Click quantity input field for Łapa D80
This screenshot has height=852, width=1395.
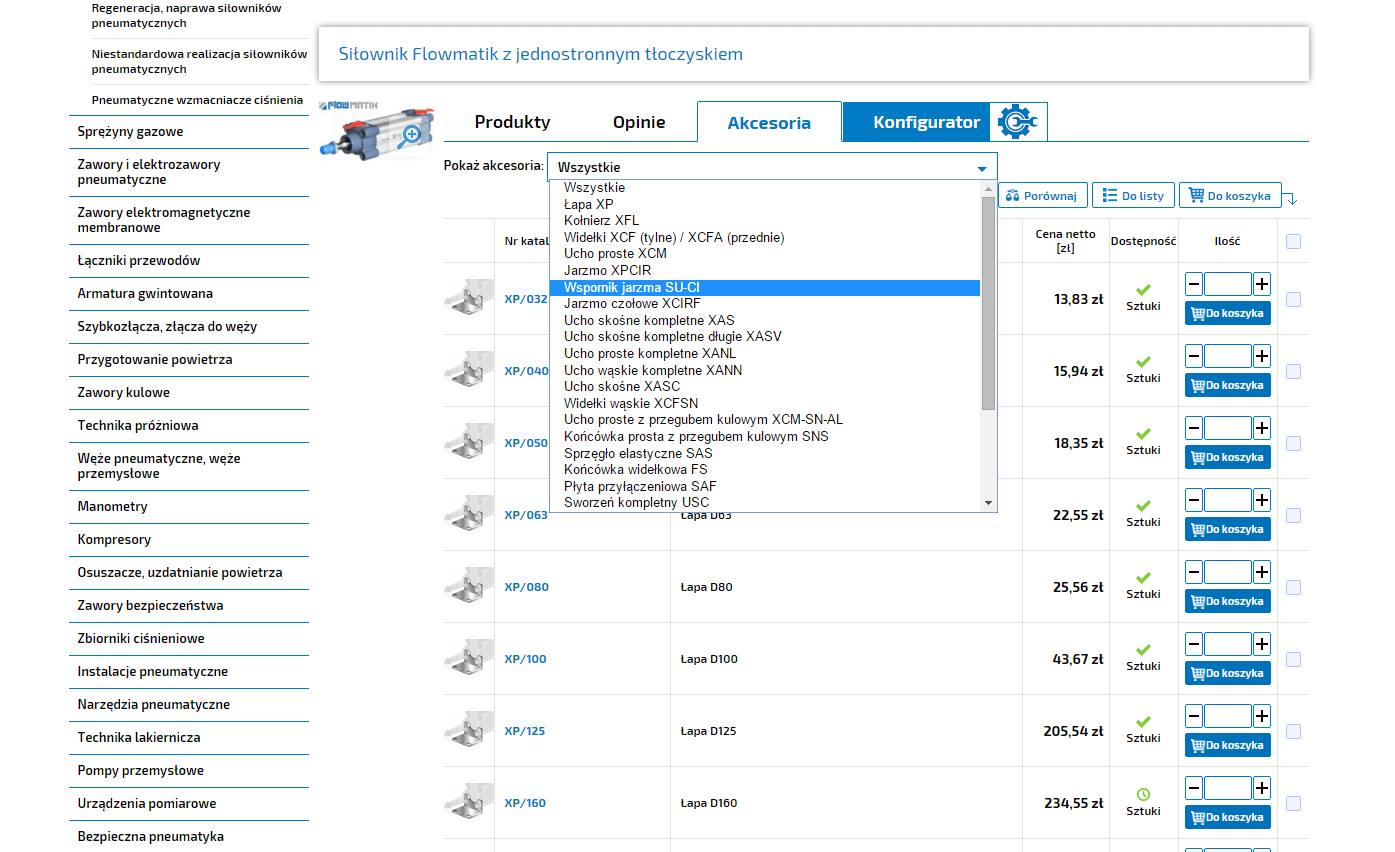[1228, 572]
